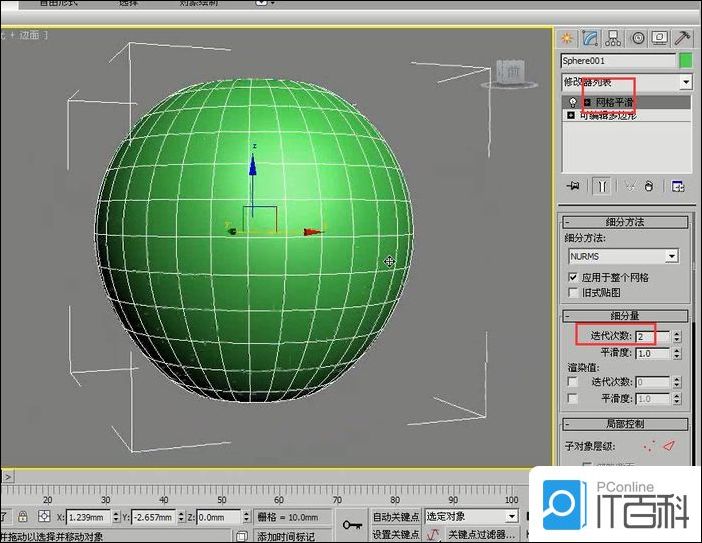Open the Display panel tab
The height and width of the screenshot is (543, 702).
(660, 38)
